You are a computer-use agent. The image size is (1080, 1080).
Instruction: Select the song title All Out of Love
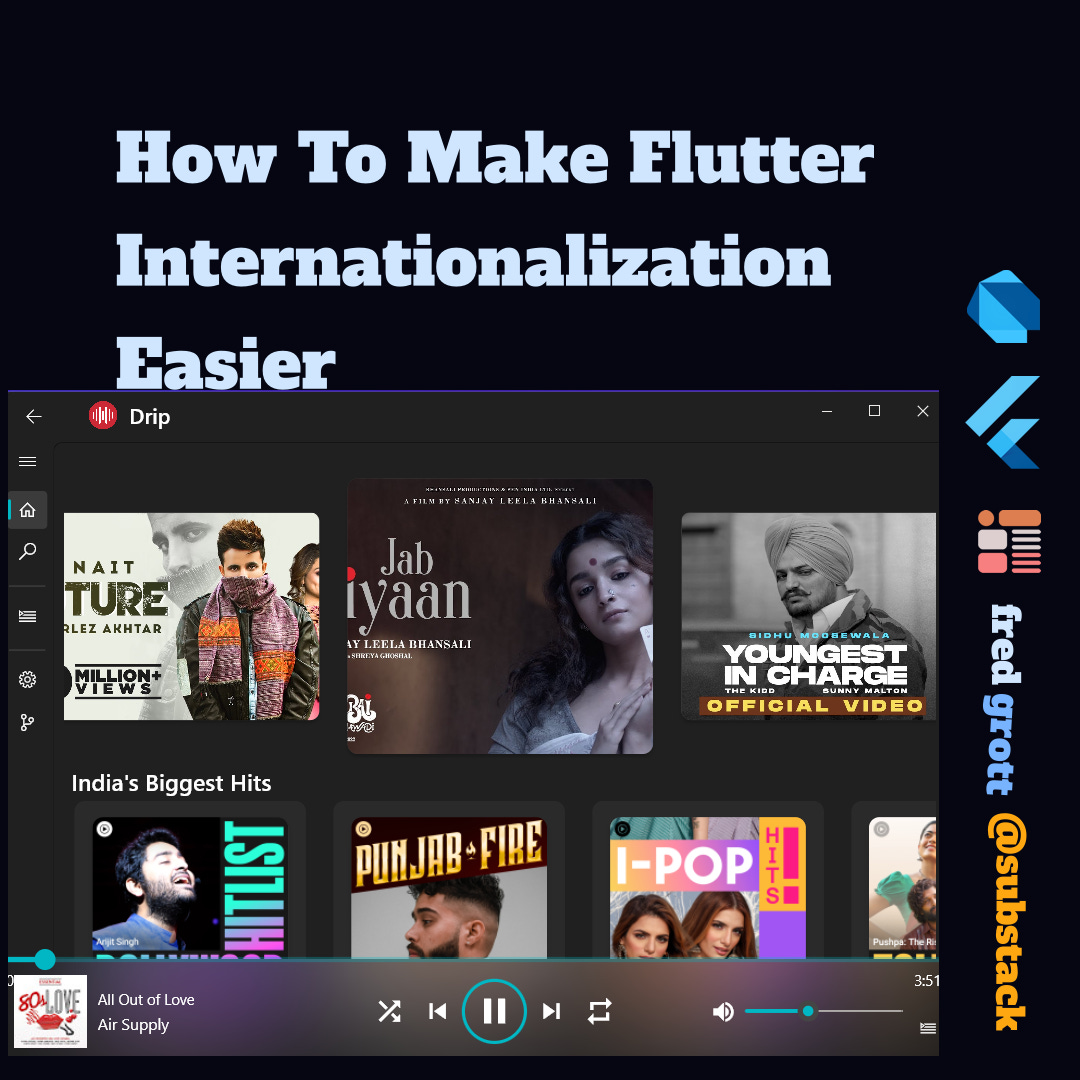[145, 999]
